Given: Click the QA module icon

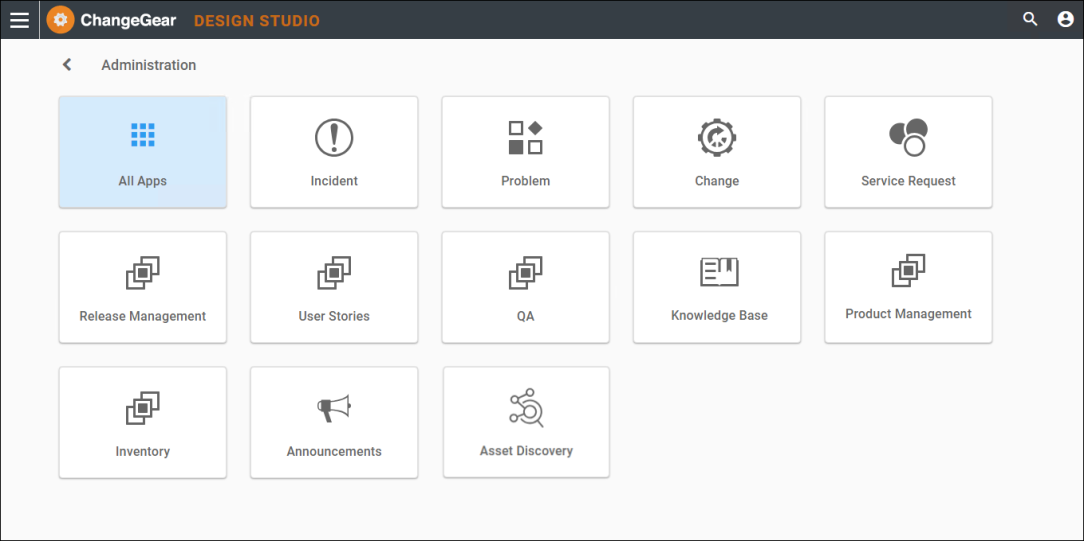Looking at the screenshot, I should point(525,272).
